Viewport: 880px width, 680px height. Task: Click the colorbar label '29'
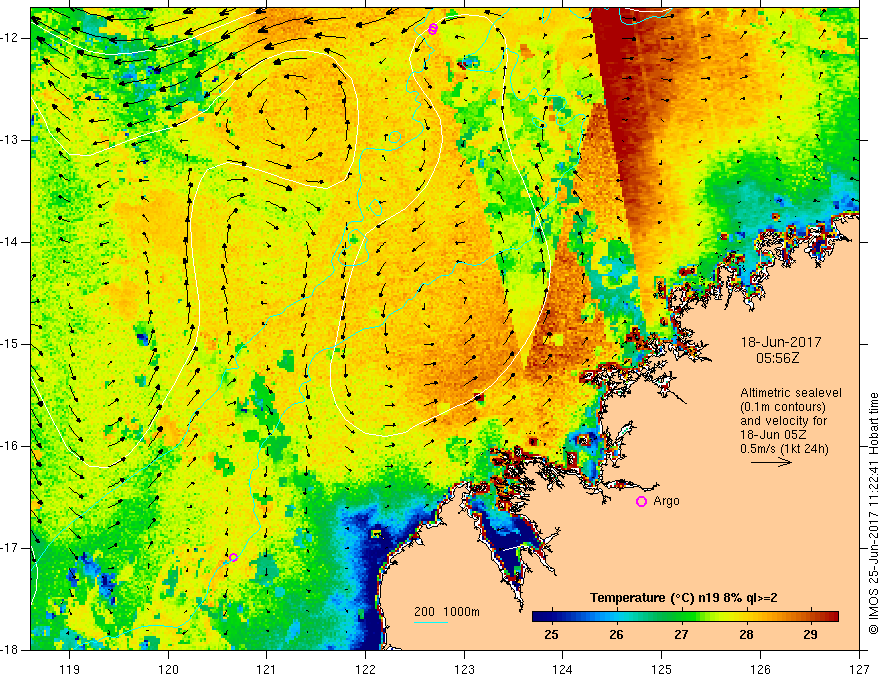point(810,635)
